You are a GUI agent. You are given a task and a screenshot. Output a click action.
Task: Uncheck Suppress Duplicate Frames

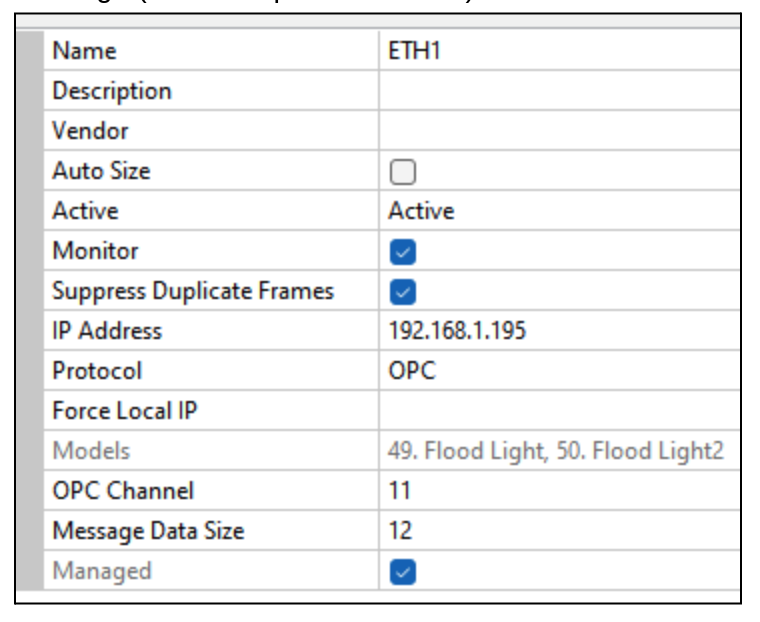pos(402,292)
